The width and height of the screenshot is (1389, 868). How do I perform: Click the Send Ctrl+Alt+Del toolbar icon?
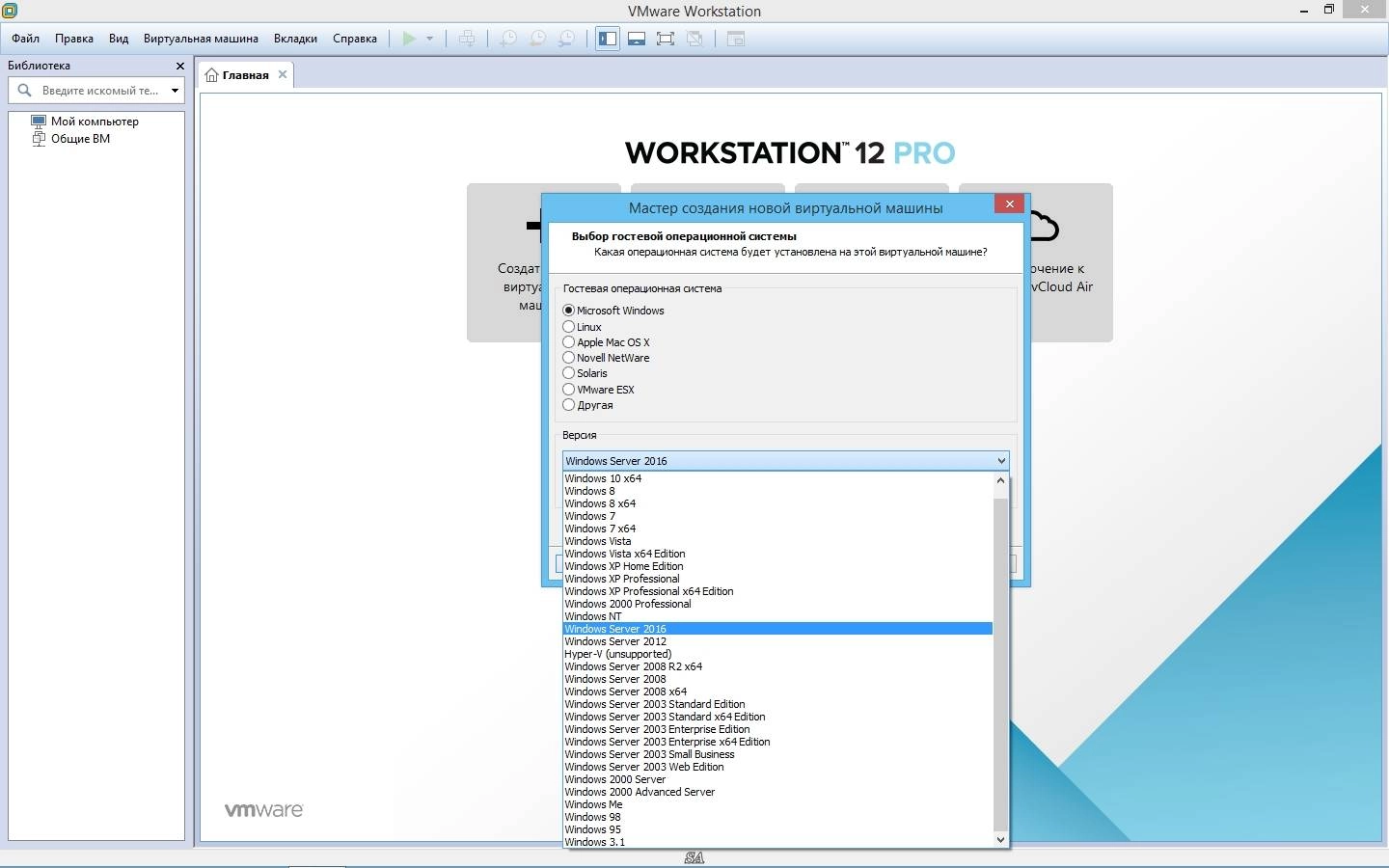[x=467, y=39]
